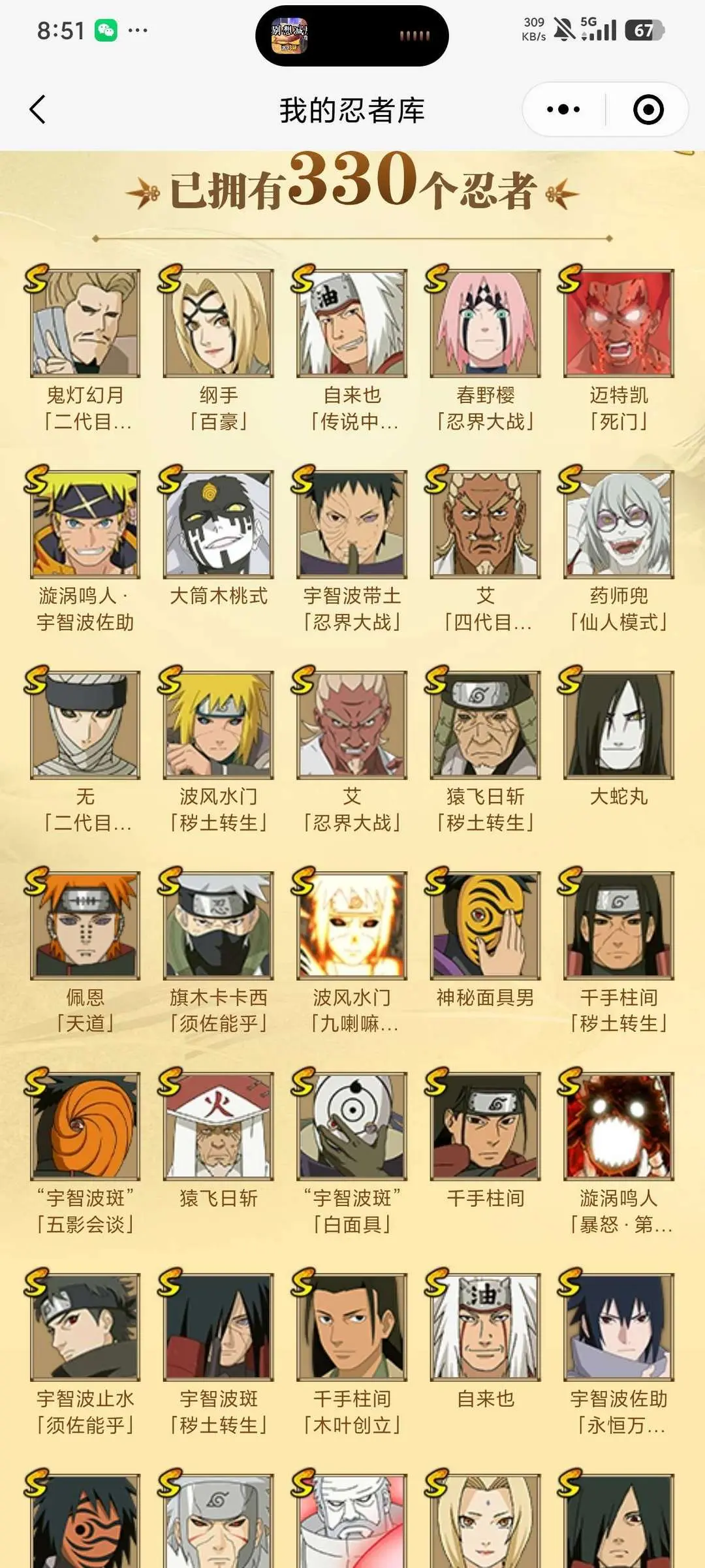Select the 大蛇丸 ninja portrait

pyautogui.click(x=619, y=724)
